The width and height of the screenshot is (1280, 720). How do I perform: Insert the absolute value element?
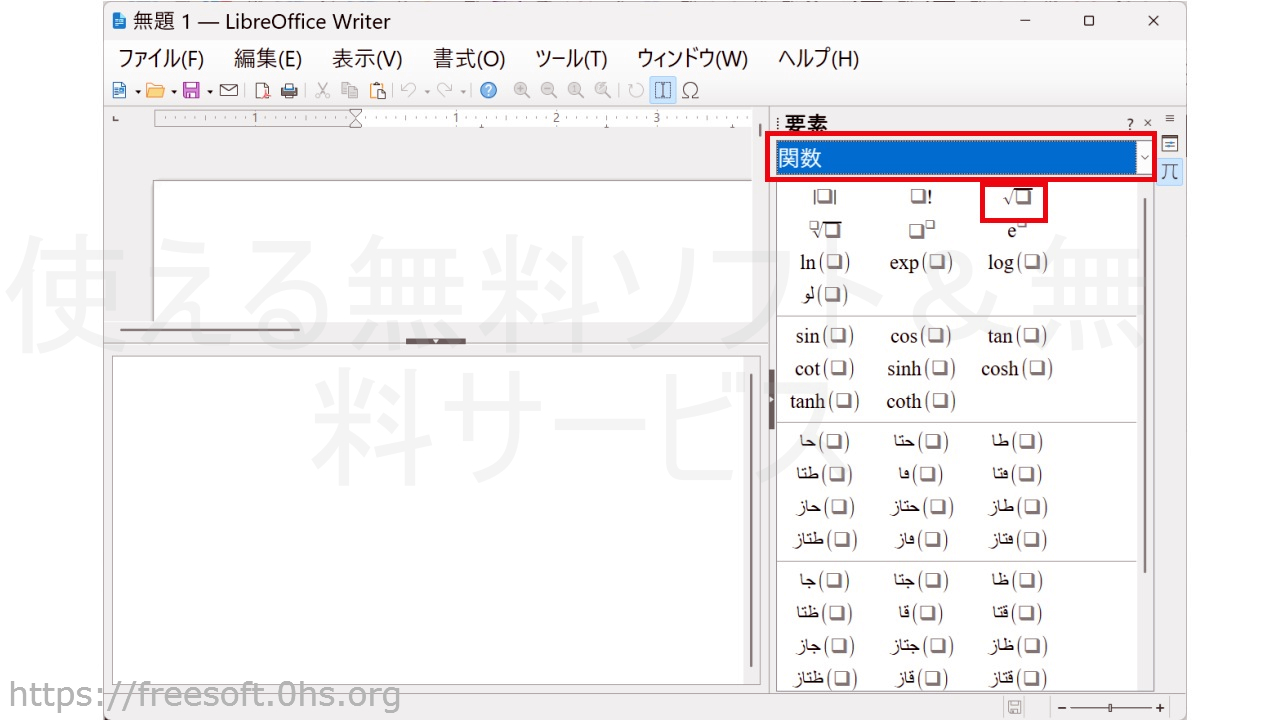(824, 199)
